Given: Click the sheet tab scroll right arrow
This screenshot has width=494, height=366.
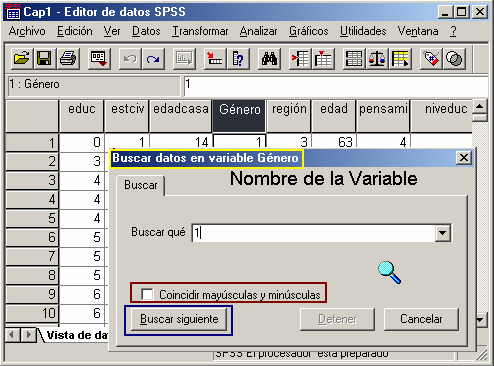Looking at the screenshot, I should (x=28, y=334).
